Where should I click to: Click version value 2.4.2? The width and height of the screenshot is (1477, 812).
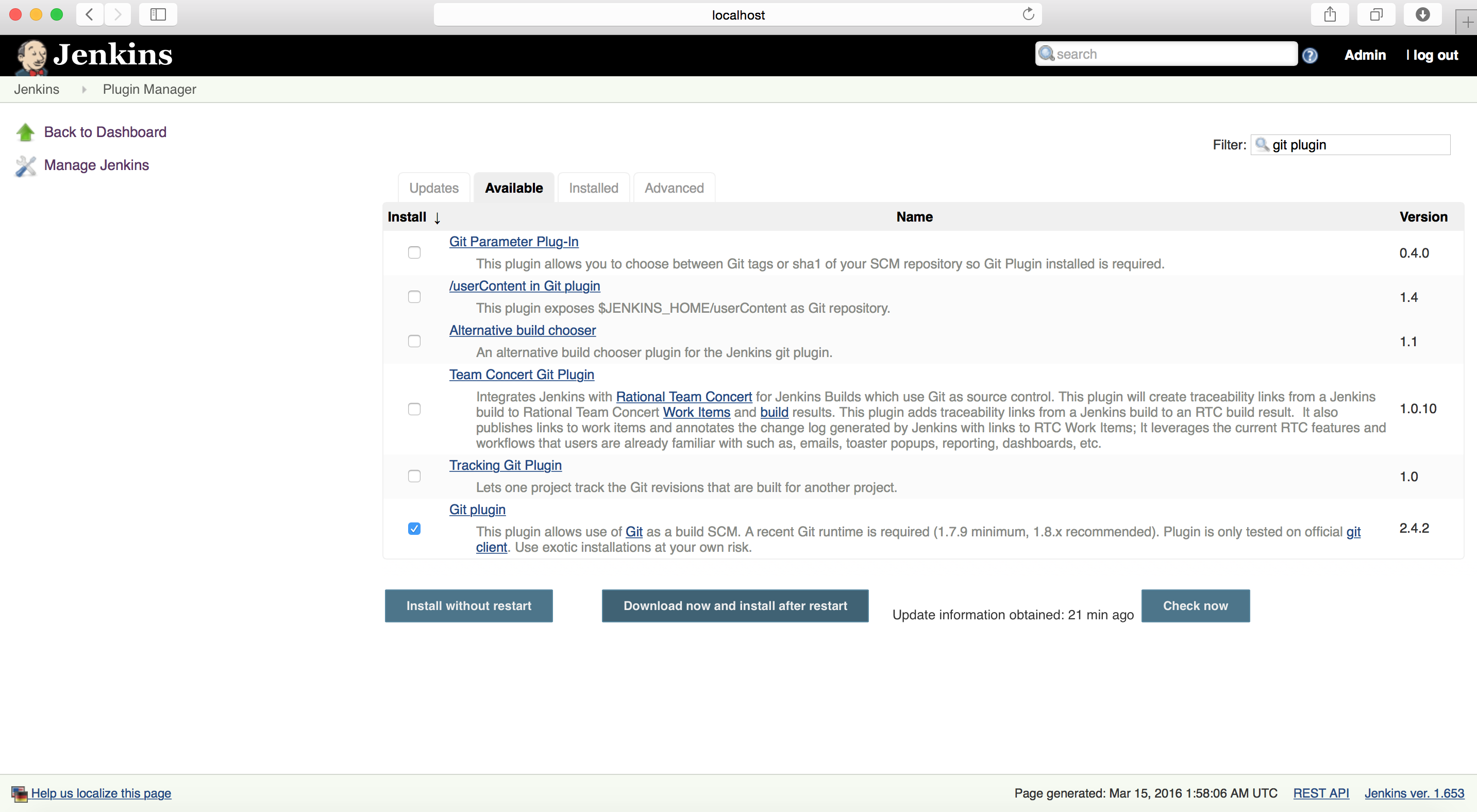1414,528
